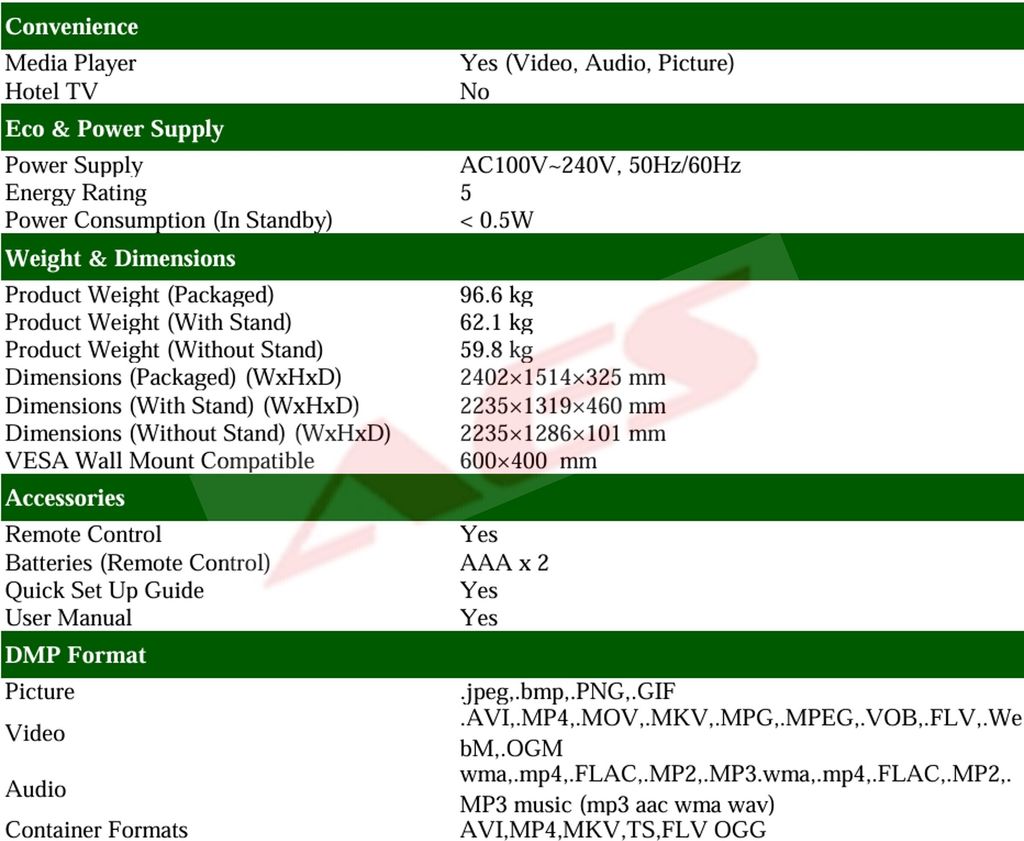
Task: Expand the Eco & Power Supply section
Action: pos(114,129)
